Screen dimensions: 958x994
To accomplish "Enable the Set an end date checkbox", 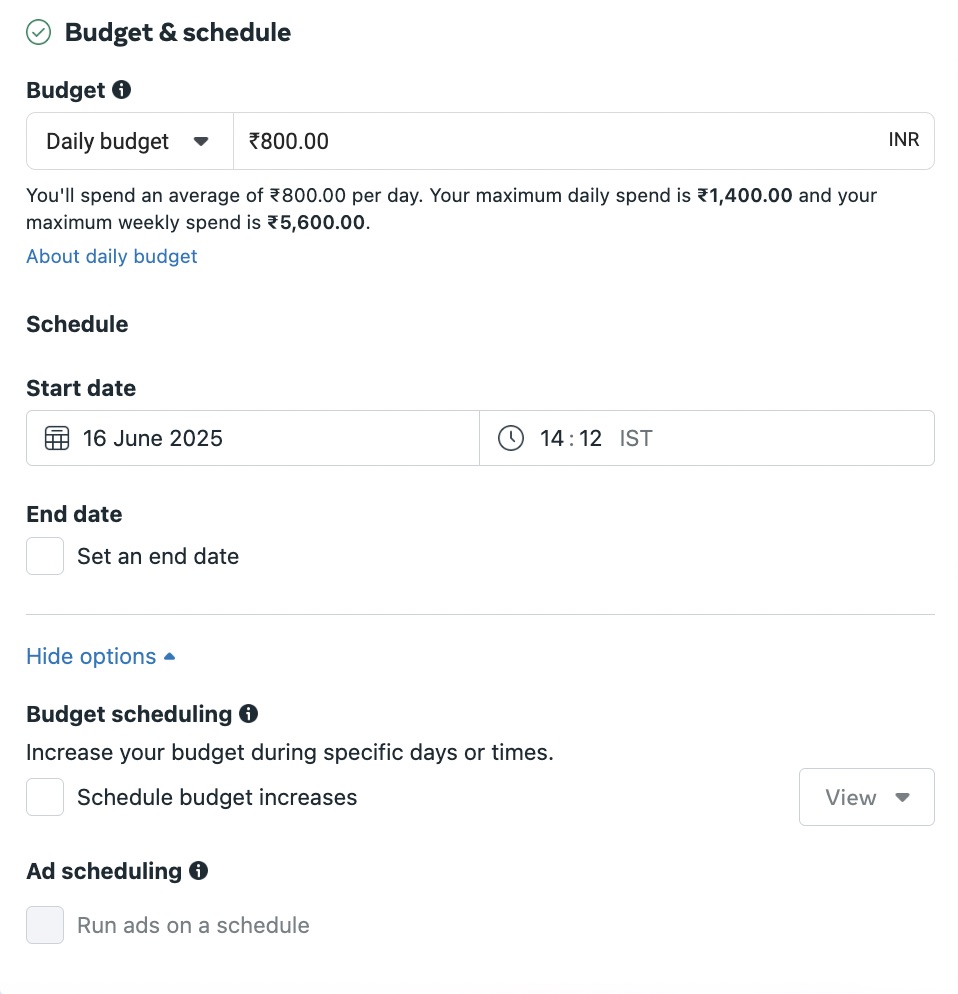I will tap(45, 556).
